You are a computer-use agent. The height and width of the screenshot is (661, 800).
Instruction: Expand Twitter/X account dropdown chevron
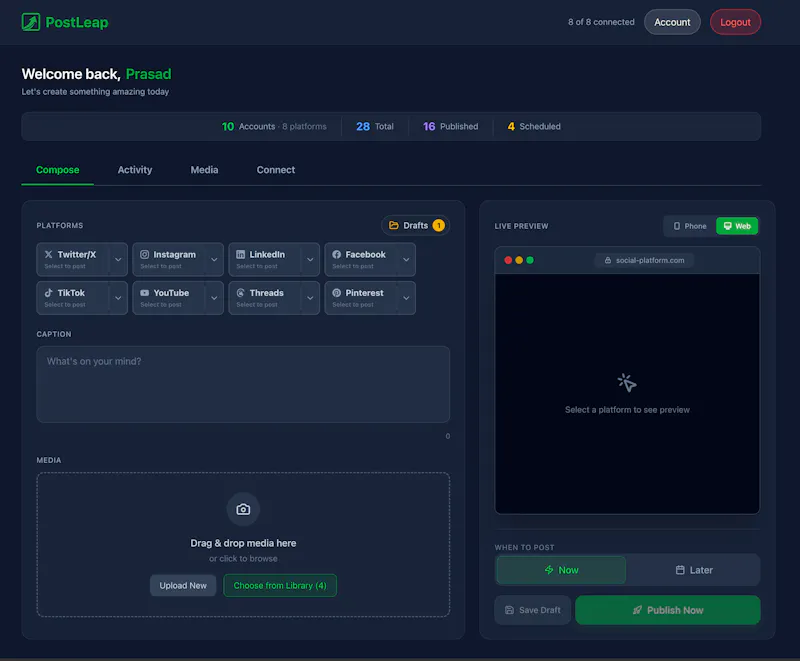pyautogui.click(x=118, y=259)
